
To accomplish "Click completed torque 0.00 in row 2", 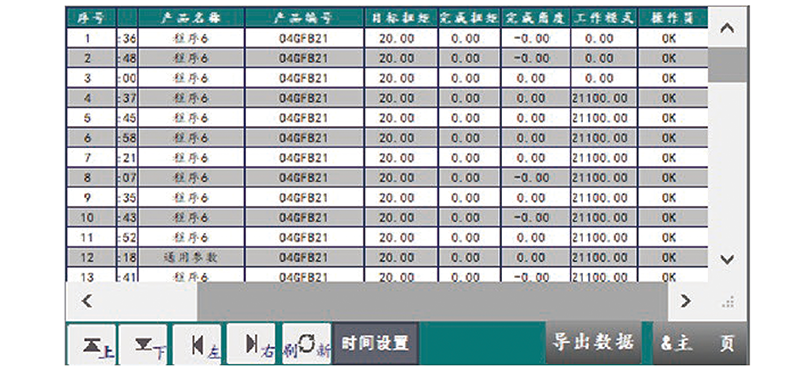I will click(x=469, y=58).
